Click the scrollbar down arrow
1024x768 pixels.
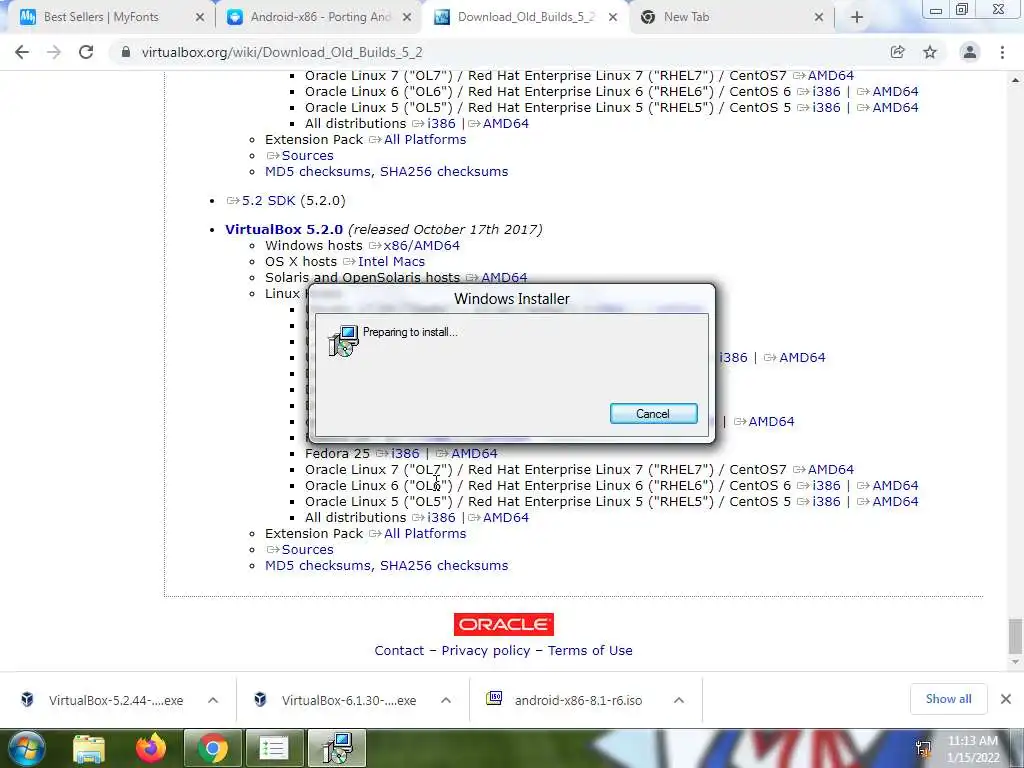pyautogui.click(x=1015, y=662)
